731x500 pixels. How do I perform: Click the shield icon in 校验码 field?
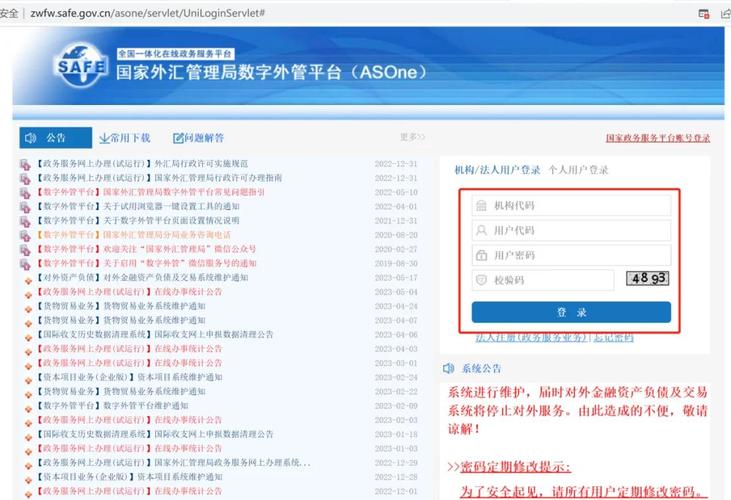click(x=481, y=280)
